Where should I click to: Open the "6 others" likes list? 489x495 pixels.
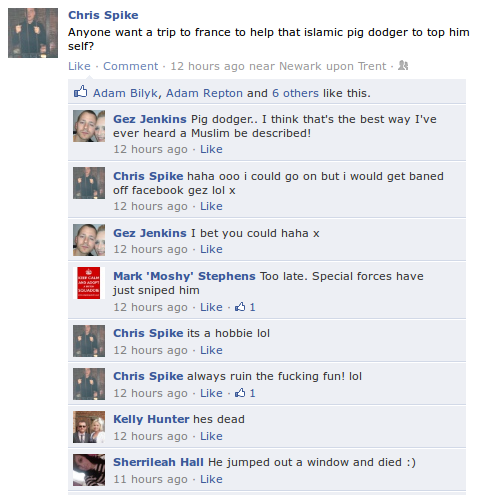pos(295,93)
